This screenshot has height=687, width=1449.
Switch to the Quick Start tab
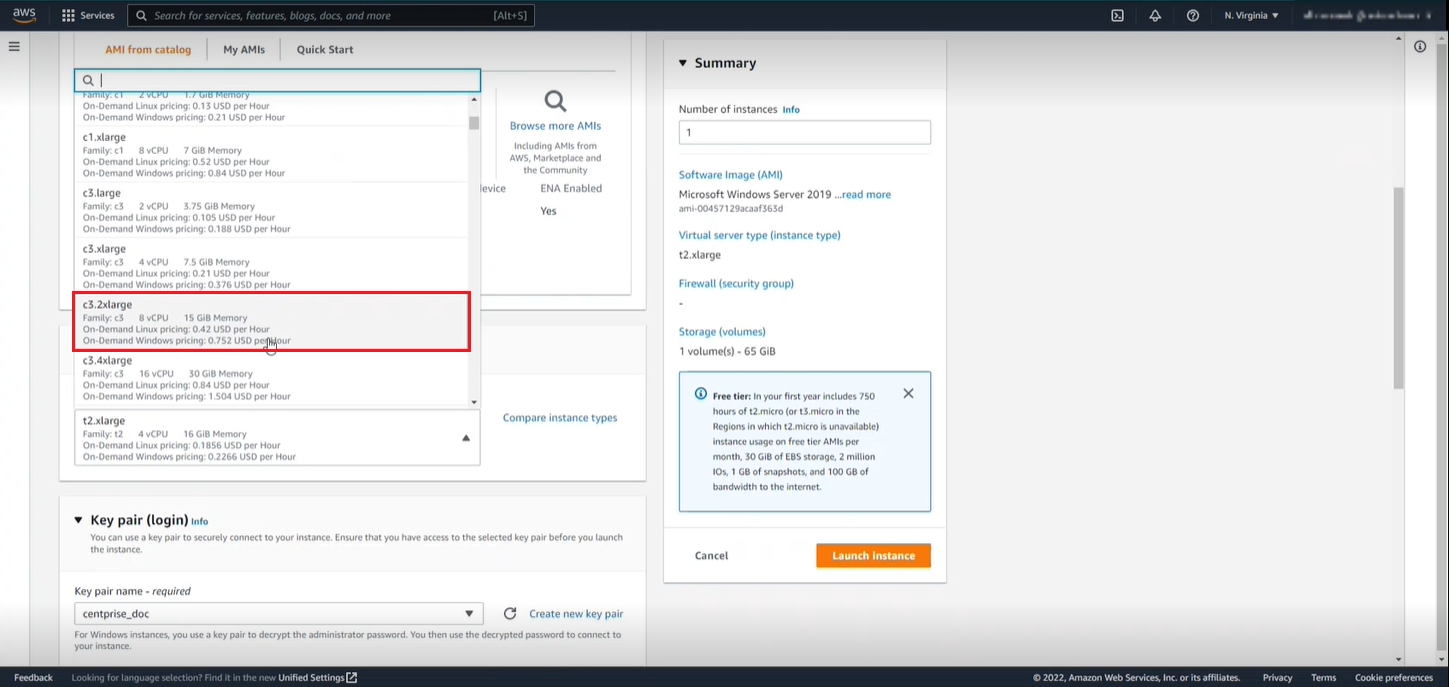coord(325,49)
